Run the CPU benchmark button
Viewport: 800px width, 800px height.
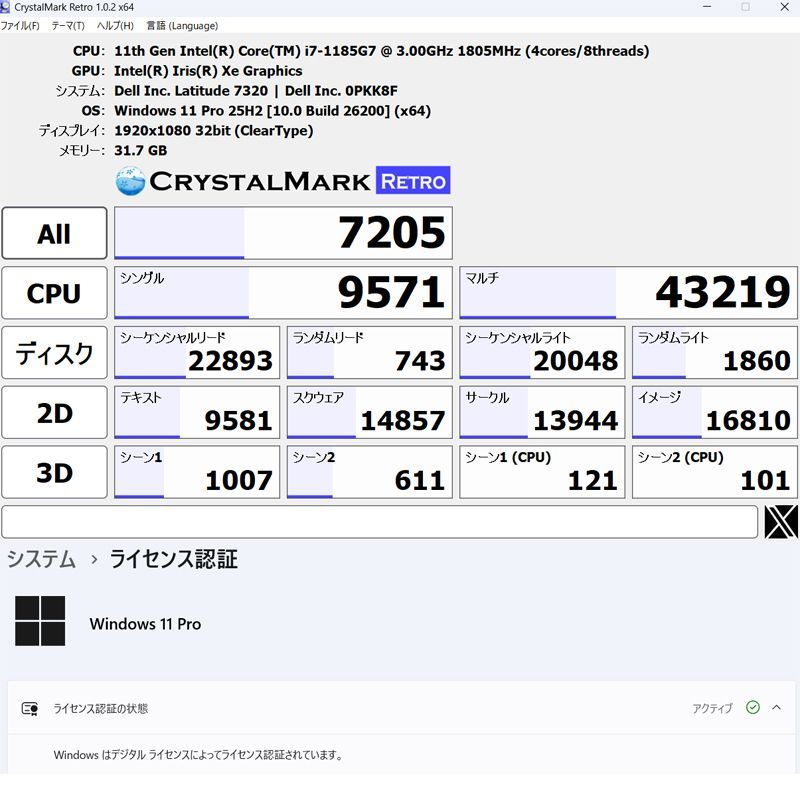pyautogui.click(x=54, y=292)
